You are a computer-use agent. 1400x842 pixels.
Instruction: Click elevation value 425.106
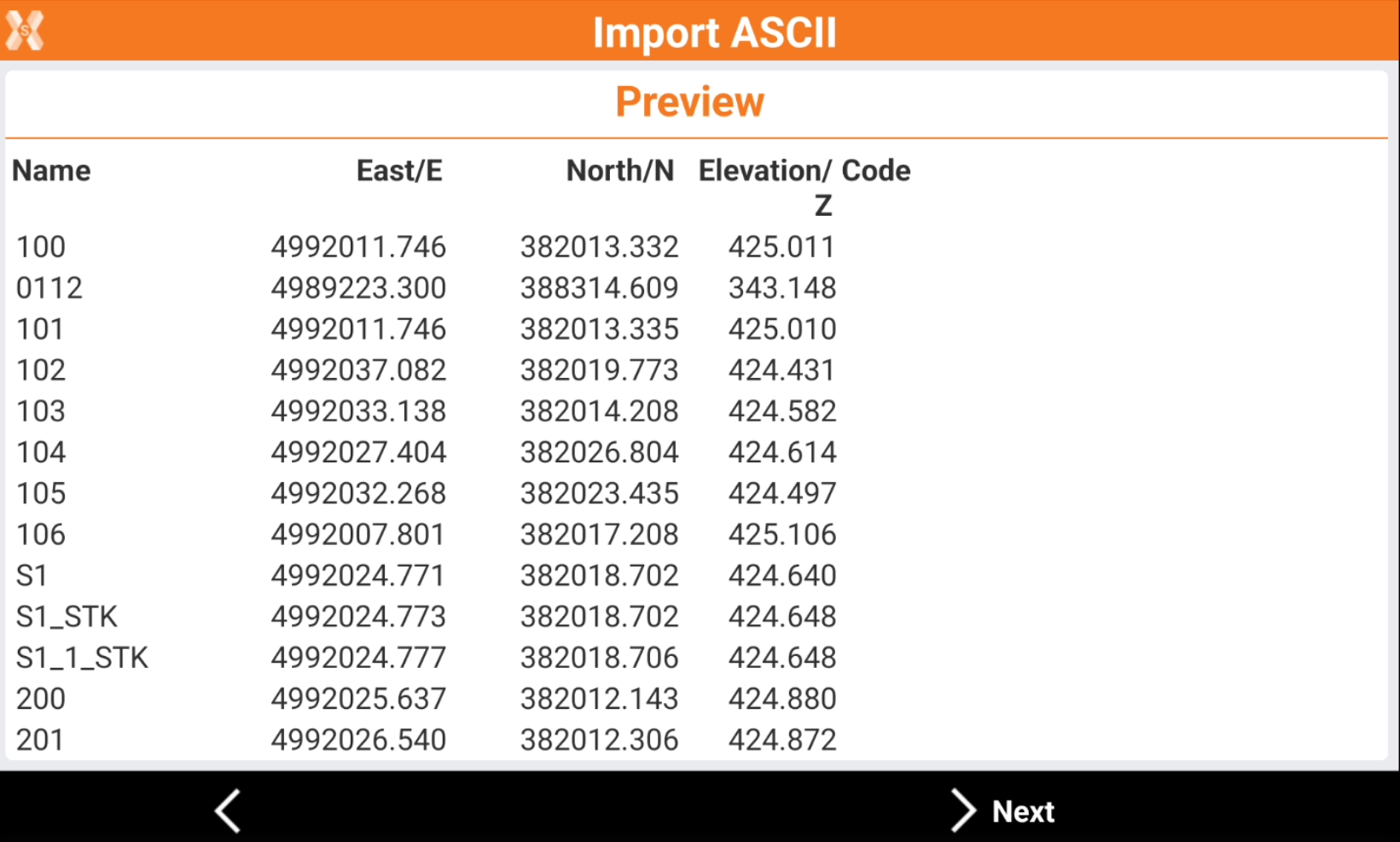pos(781,535)
